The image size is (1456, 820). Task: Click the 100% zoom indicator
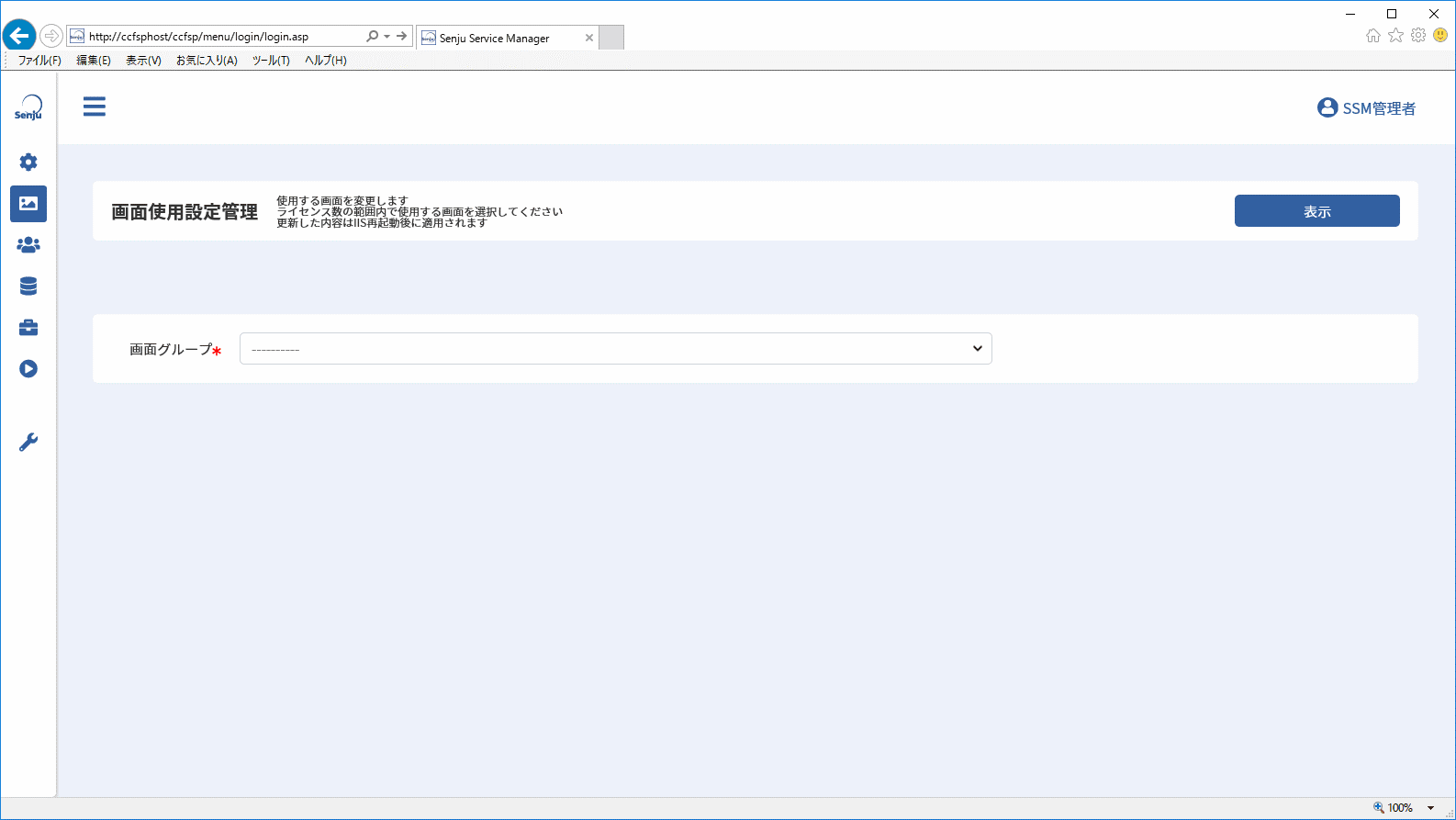pyautogui.click(x=1400, y=808)
